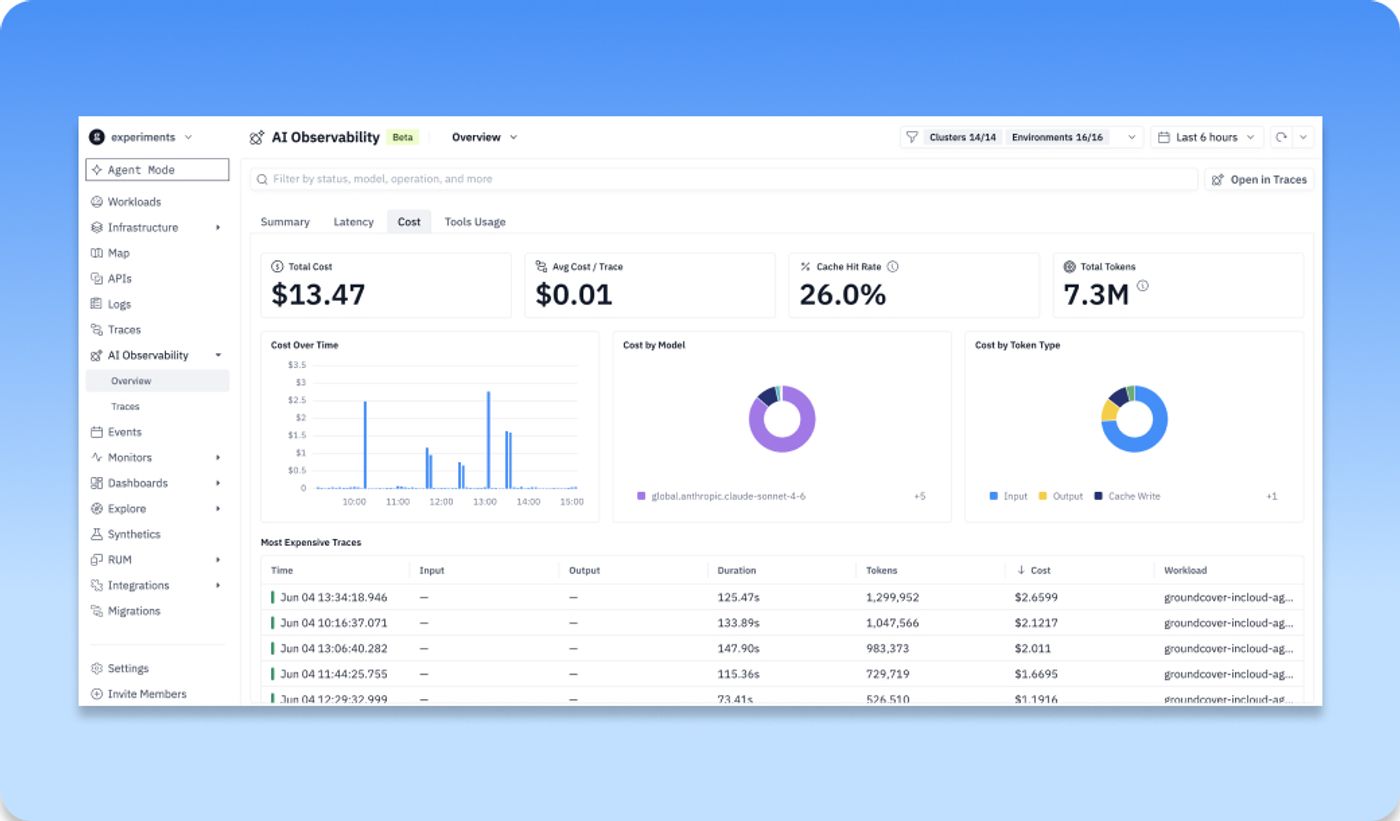Screen dimensions: 1400x821
Task: Click the Synthetics flask icon
Action: pos(97,534)
